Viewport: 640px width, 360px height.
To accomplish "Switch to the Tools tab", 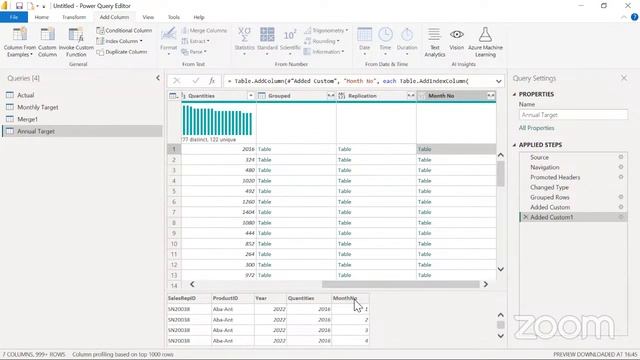I will coord(173,17).
